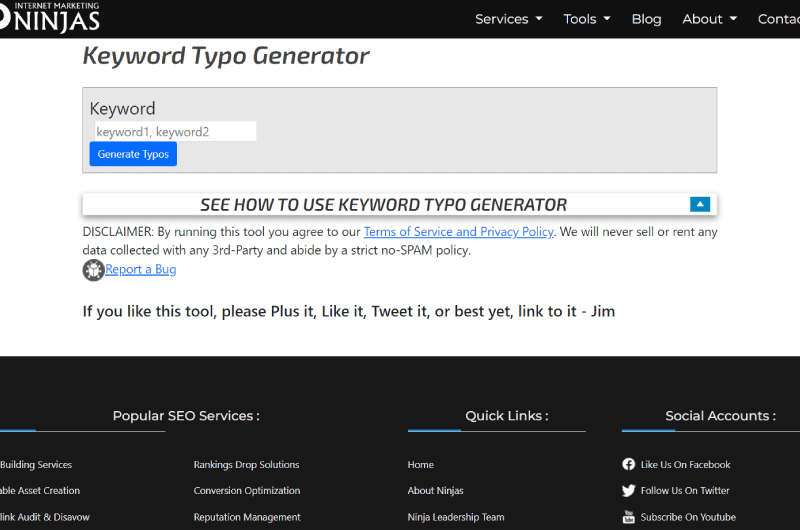Click the Twitter bird icon
Screen dimensions: 800x530
click(x=628, y=490)
